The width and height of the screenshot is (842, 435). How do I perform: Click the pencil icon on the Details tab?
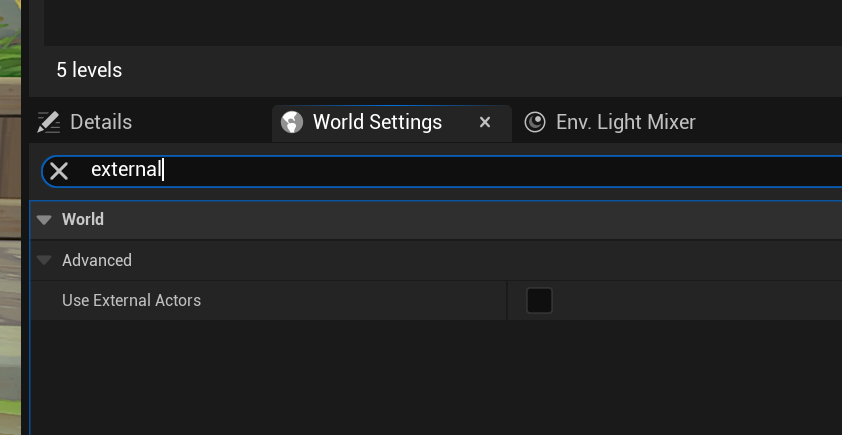click(x=48, y=122)
